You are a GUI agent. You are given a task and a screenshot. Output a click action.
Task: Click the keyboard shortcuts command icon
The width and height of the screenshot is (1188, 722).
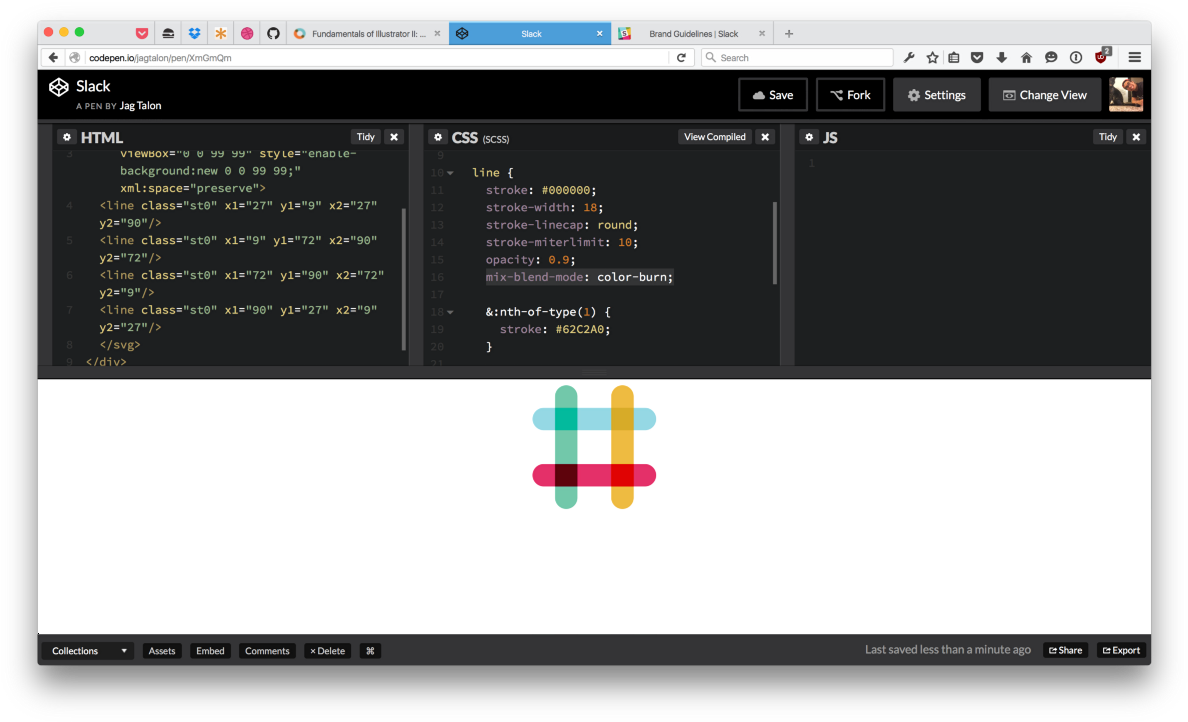(369, 650)
